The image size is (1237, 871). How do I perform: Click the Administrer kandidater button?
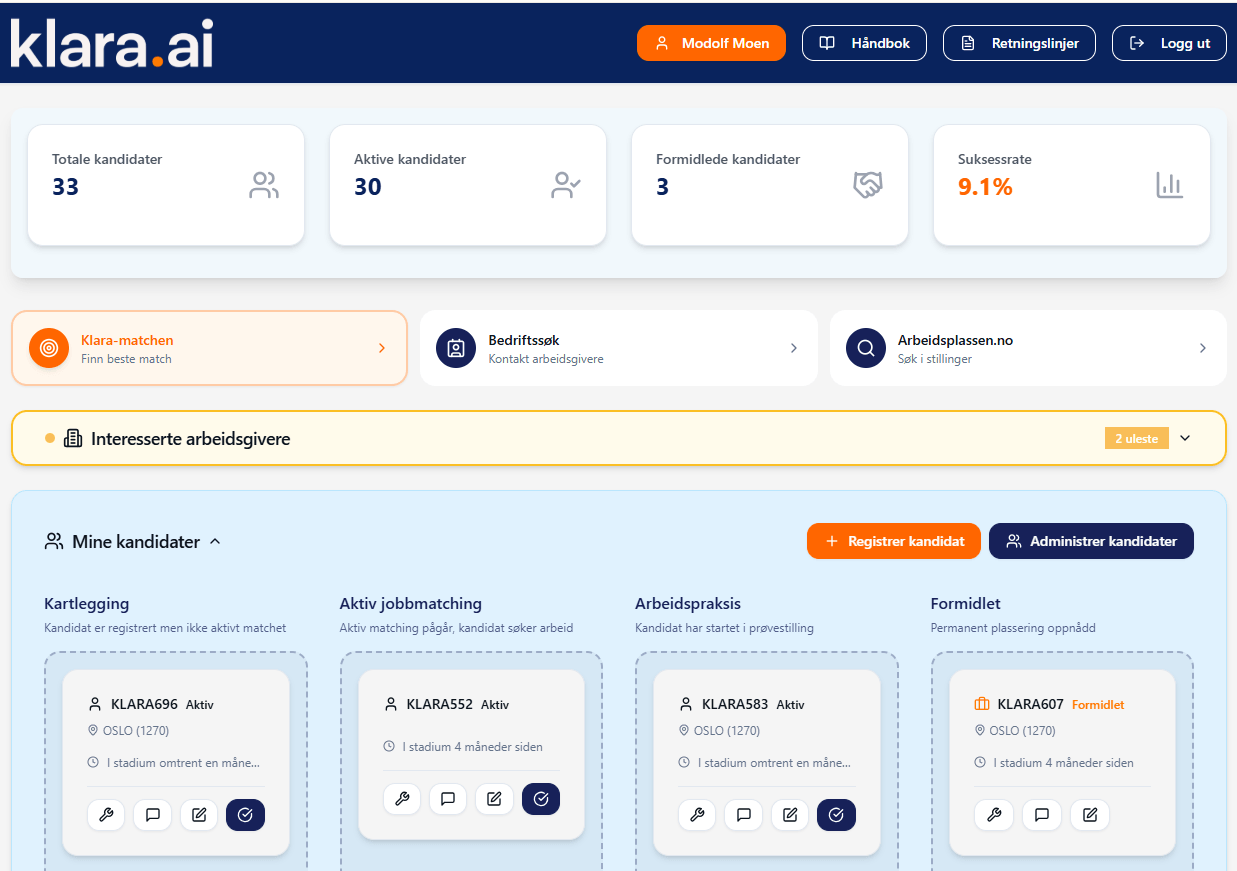(x=1090, y=541)
